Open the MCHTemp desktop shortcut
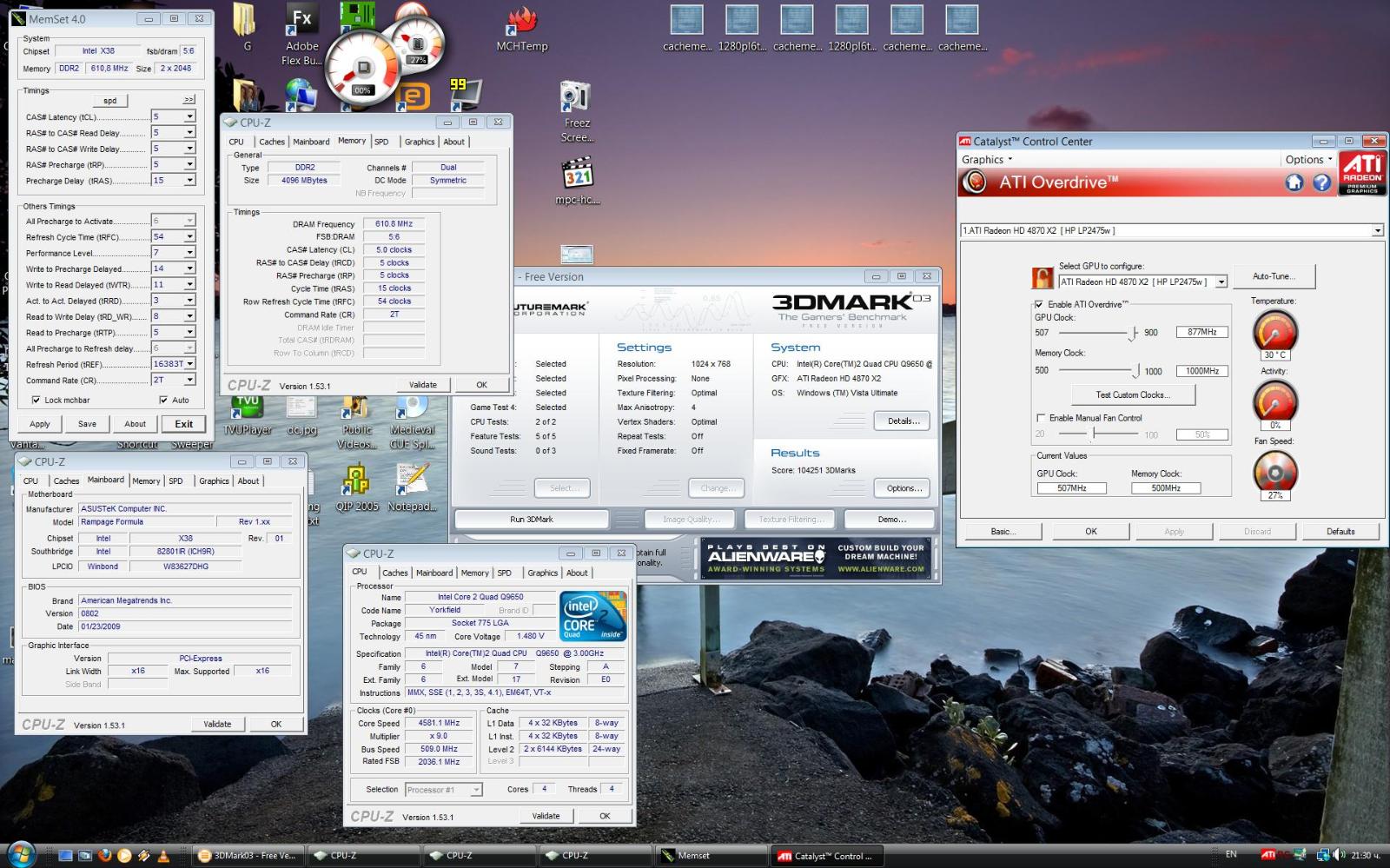 pyautogui.click(x=522, y=29)
